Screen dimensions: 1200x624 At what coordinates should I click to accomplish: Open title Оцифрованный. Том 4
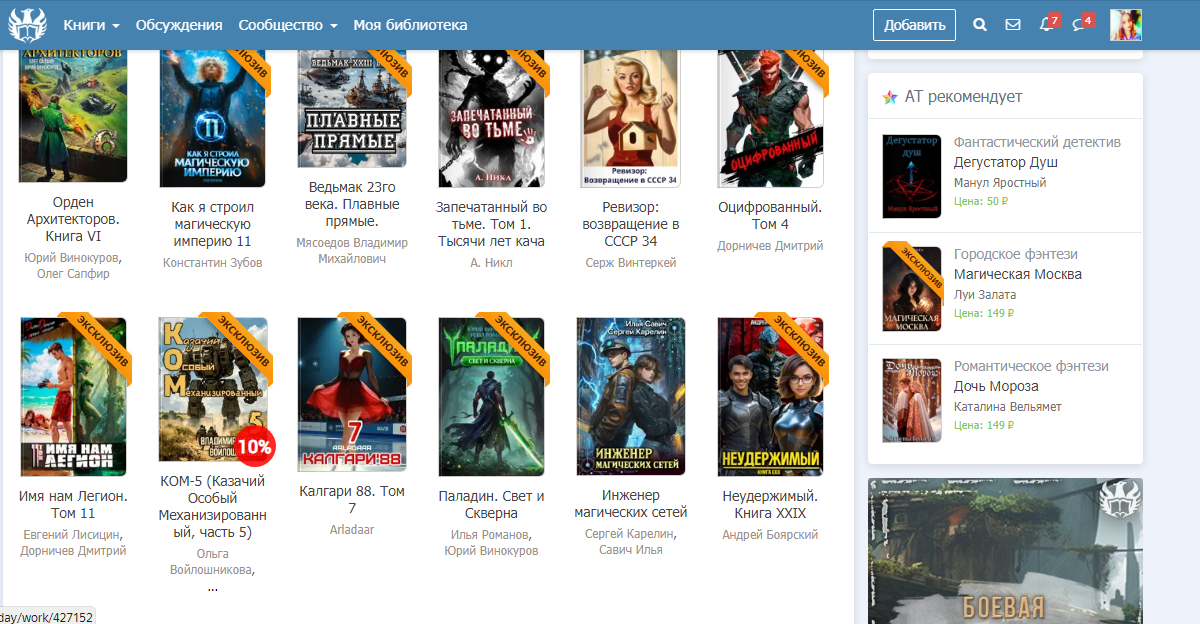tap(771, 215)
